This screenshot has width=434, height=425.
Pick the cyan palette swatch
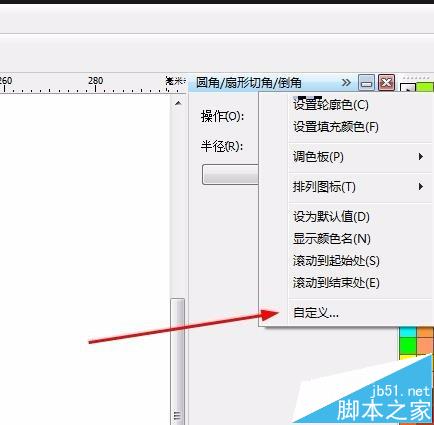click(408, 332)
